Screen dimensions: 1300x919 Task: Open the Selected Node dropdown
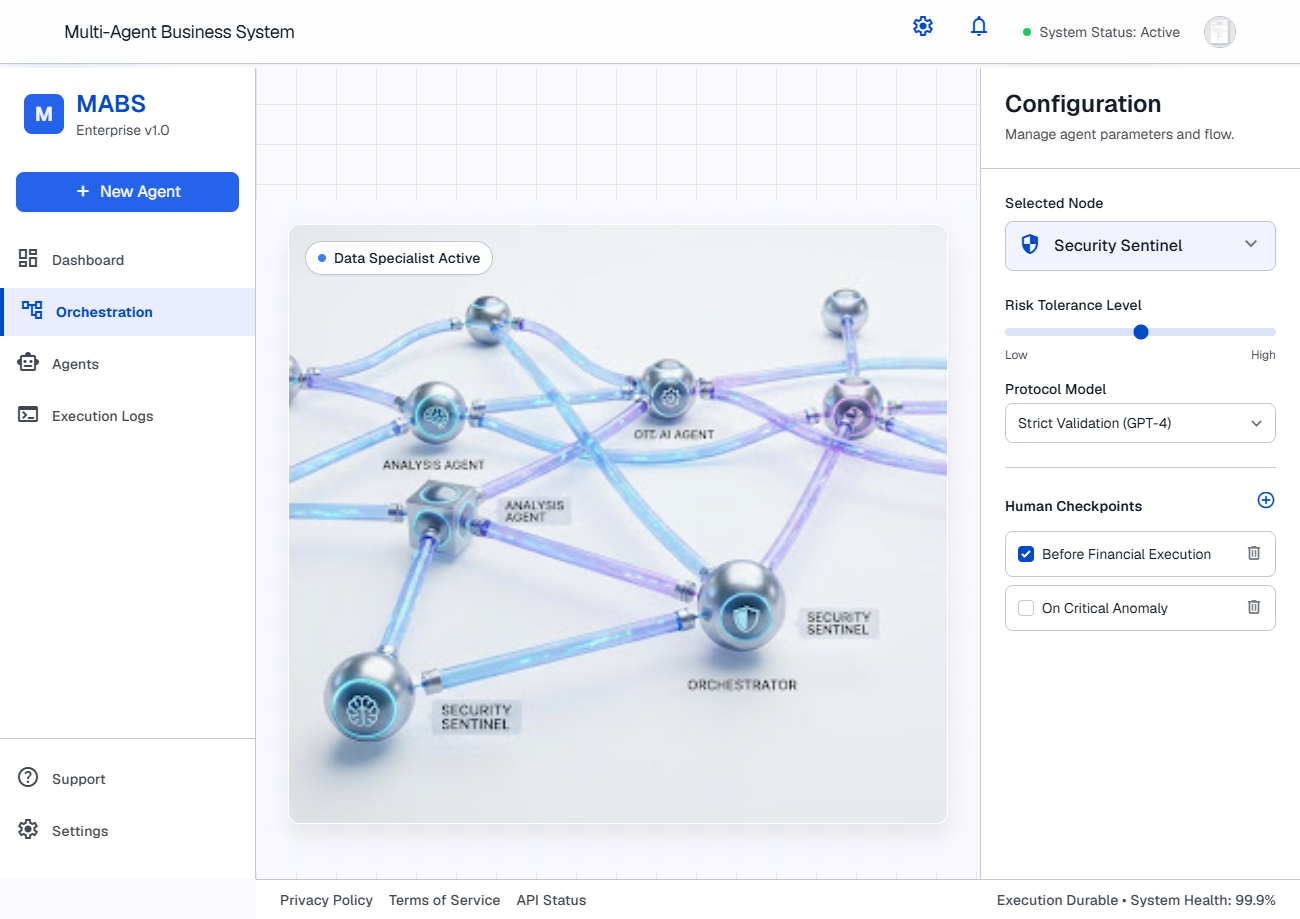click(x=1140, y=246)
